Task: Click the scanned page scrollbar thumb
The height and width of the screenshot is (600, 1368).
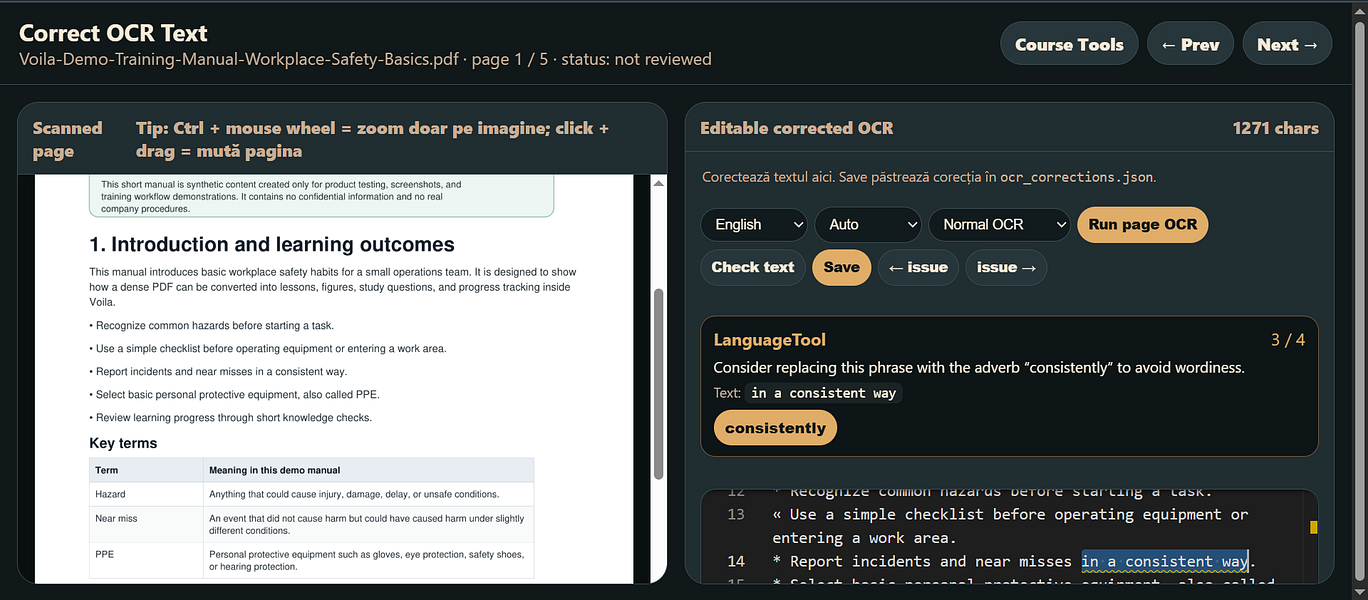Action: tap(658, 384)
